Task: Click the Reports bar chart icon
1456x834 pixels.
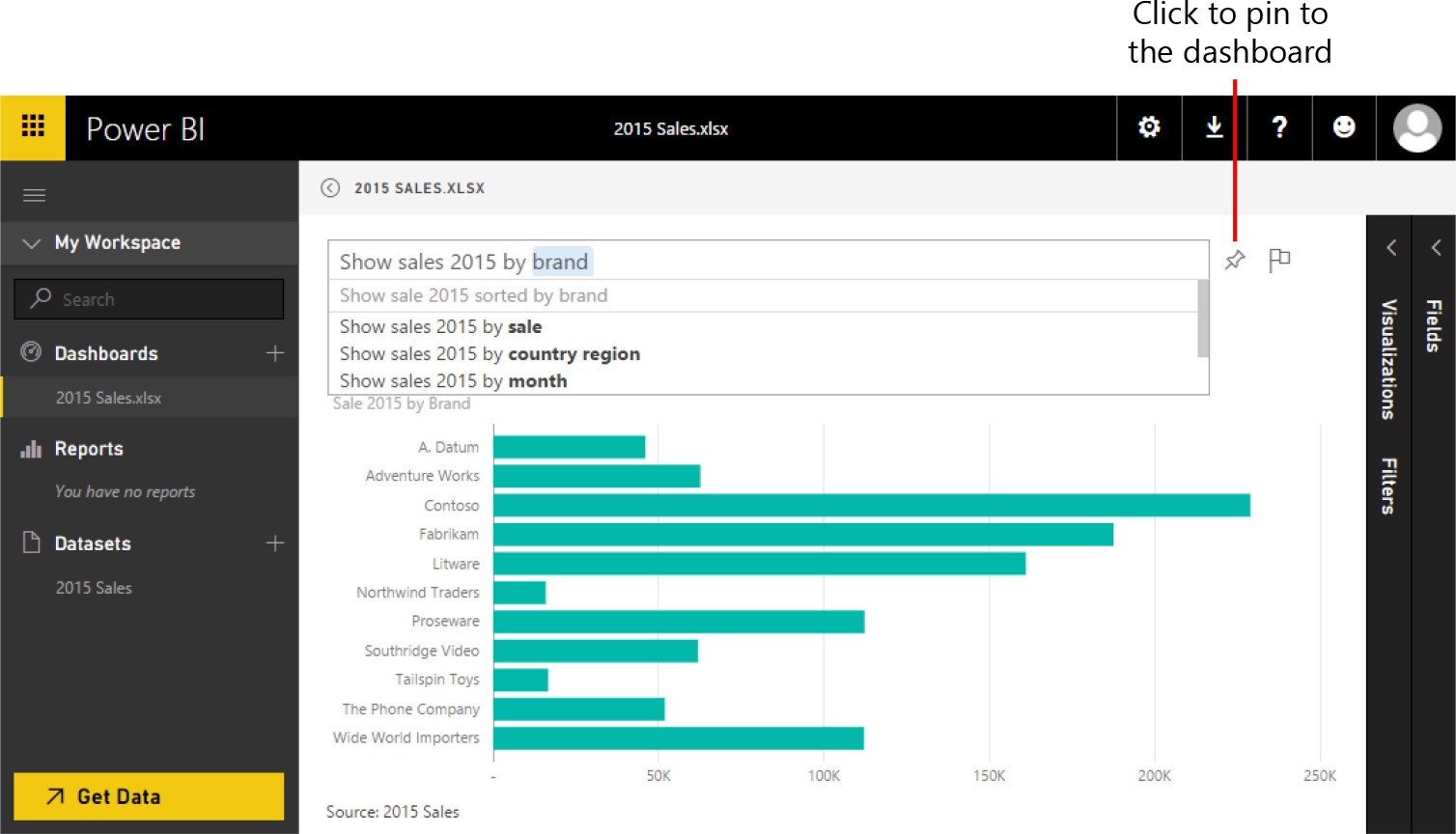Action: 31,449
